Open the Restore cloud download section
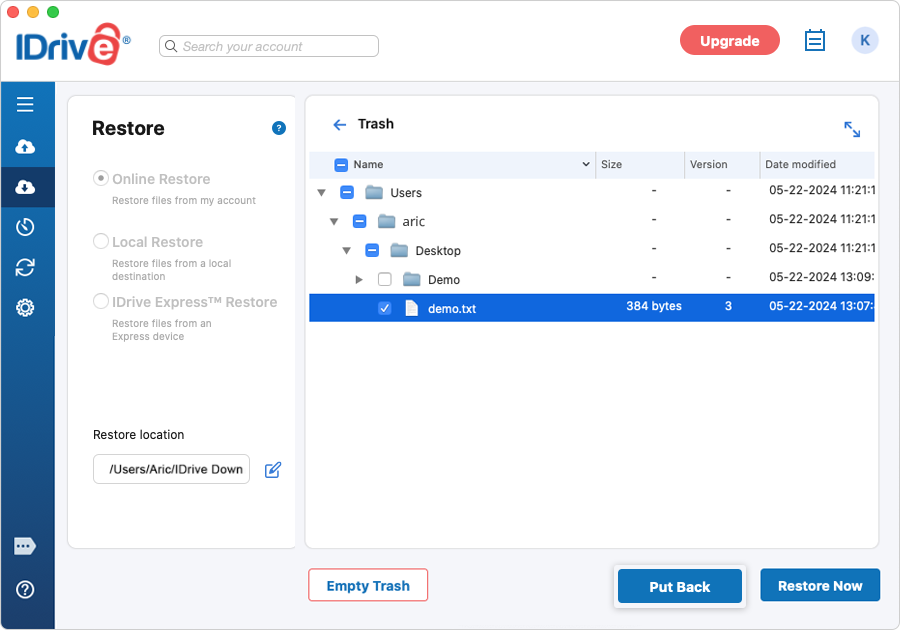The image size is (900, 630). [25, 187]
